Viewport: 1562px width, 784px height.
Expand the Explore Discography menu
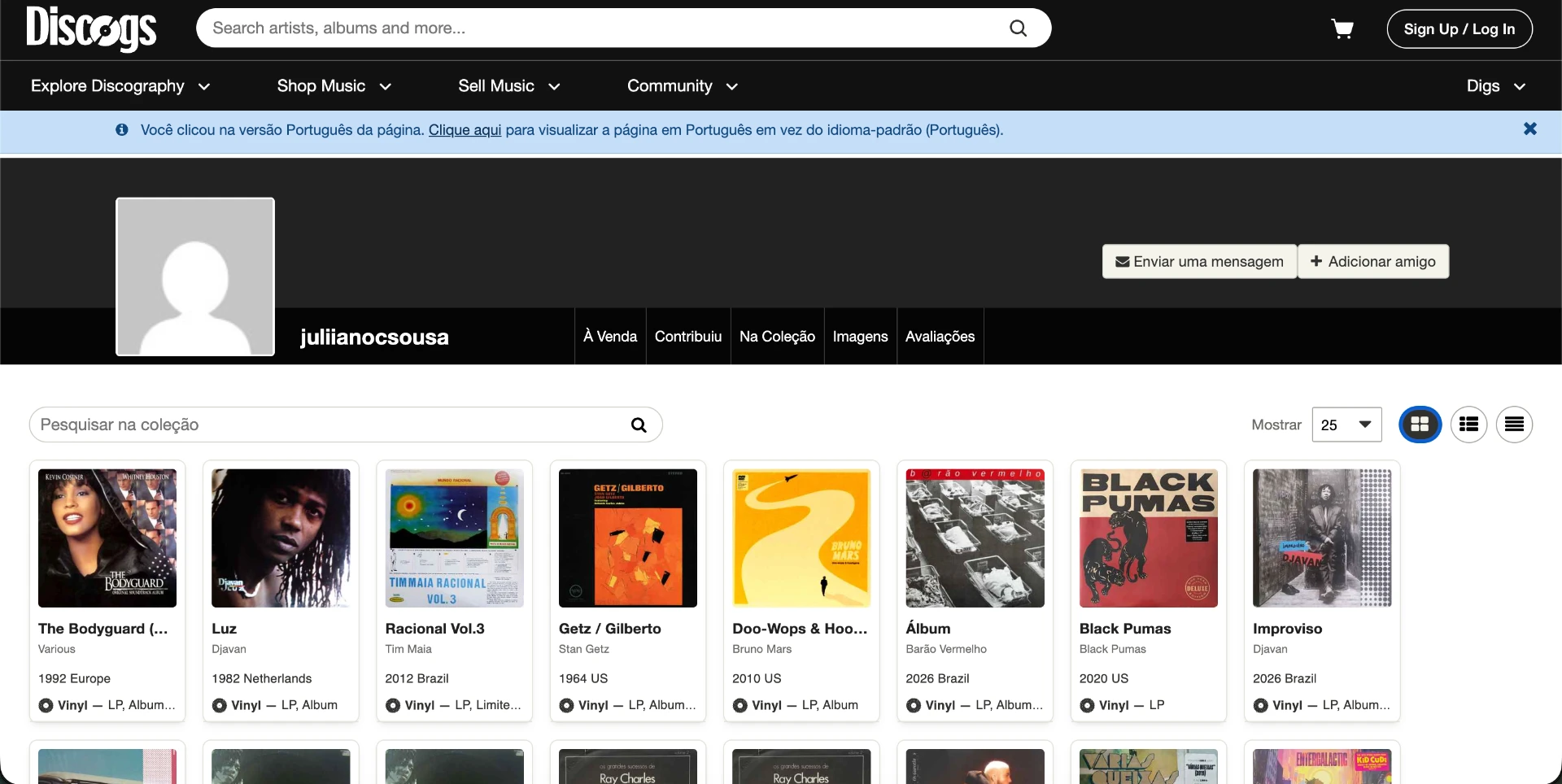(120, 86)
